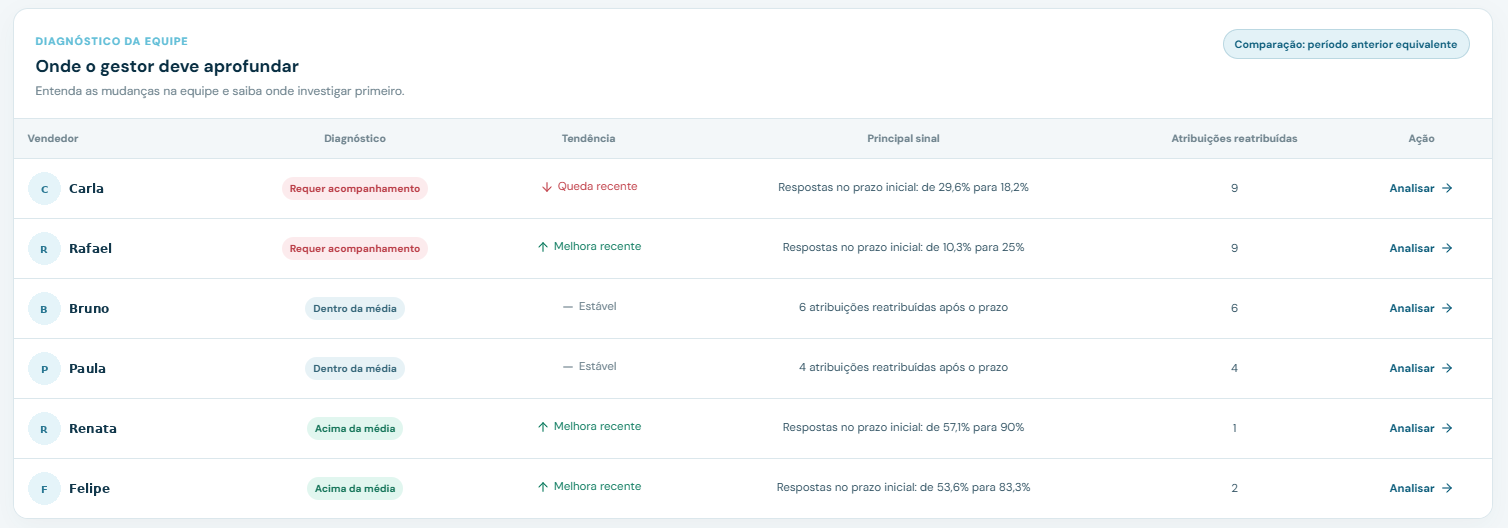
Task: Click Felipe's reassigned count of 2
Action: coord(1234,488)
